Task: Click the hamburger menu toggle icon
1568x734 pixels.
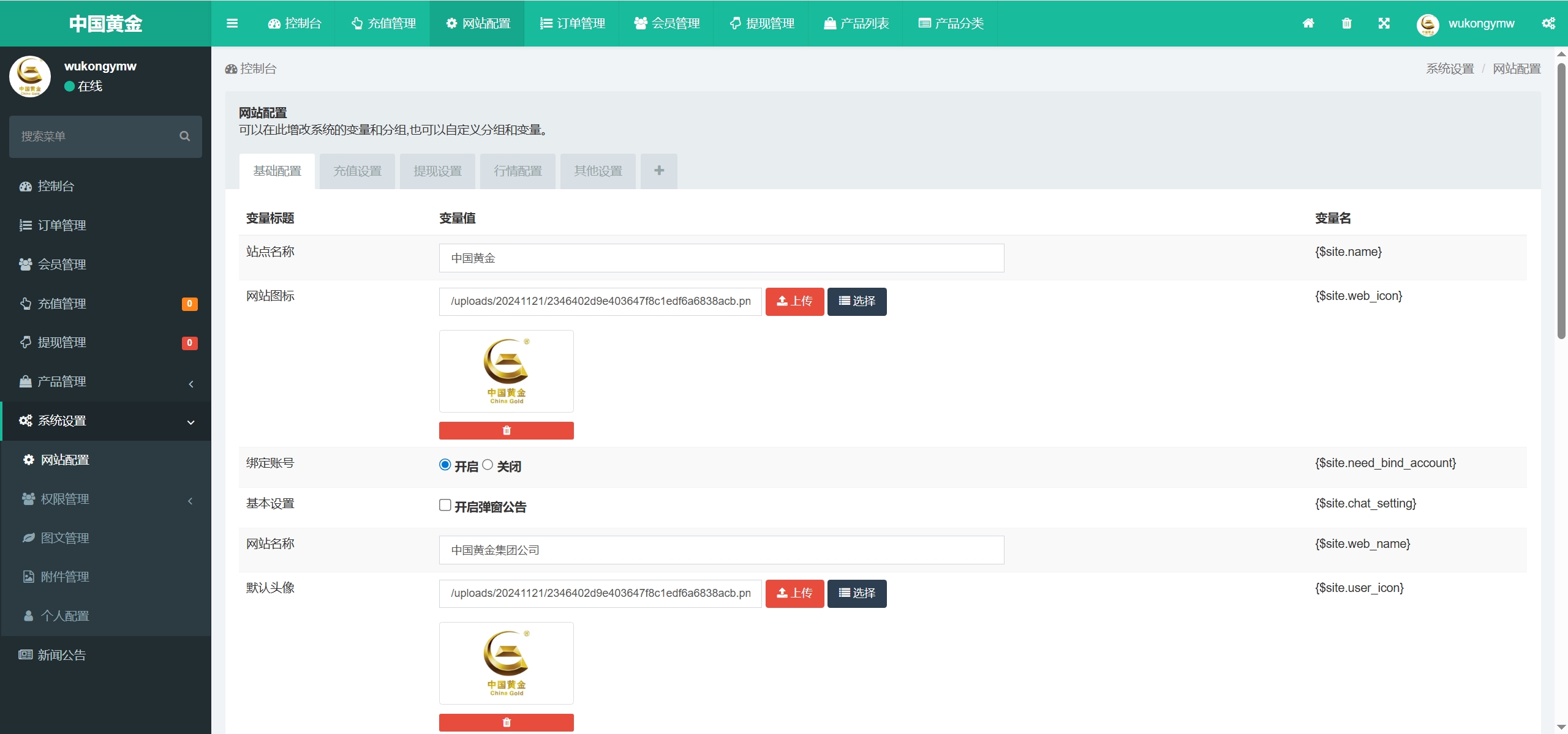Action: click(232, 23)
